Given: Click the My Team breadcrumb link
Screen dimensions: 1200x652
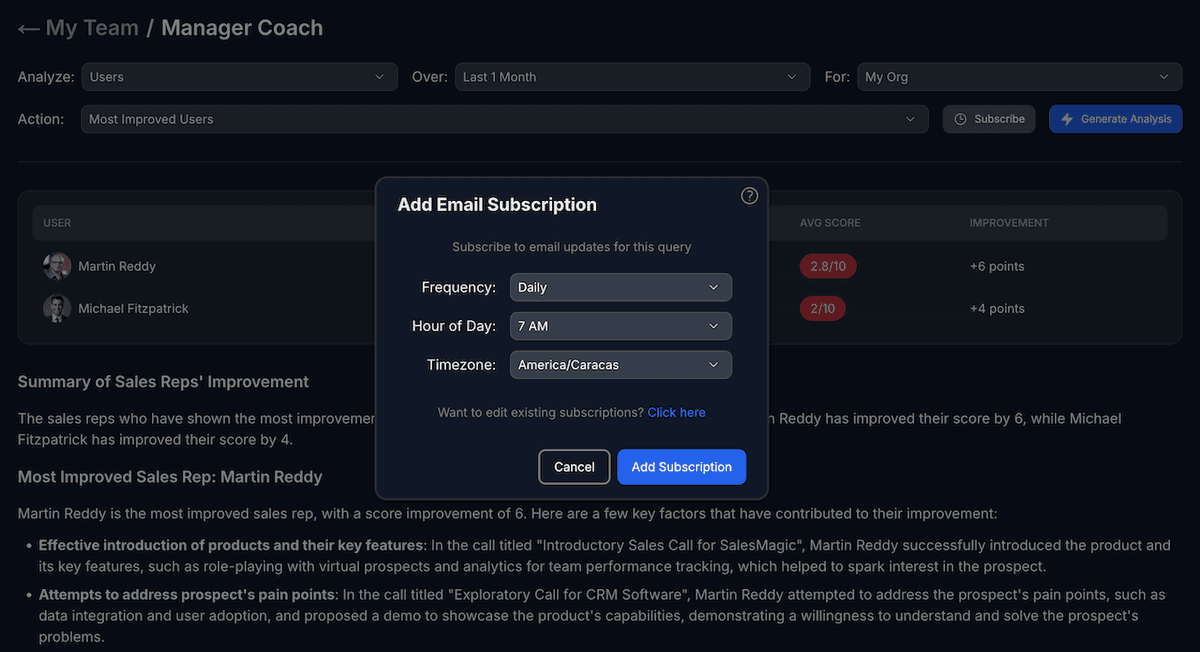Looking at the screenshot, I should pyautogui.click(x=91, y=28).
